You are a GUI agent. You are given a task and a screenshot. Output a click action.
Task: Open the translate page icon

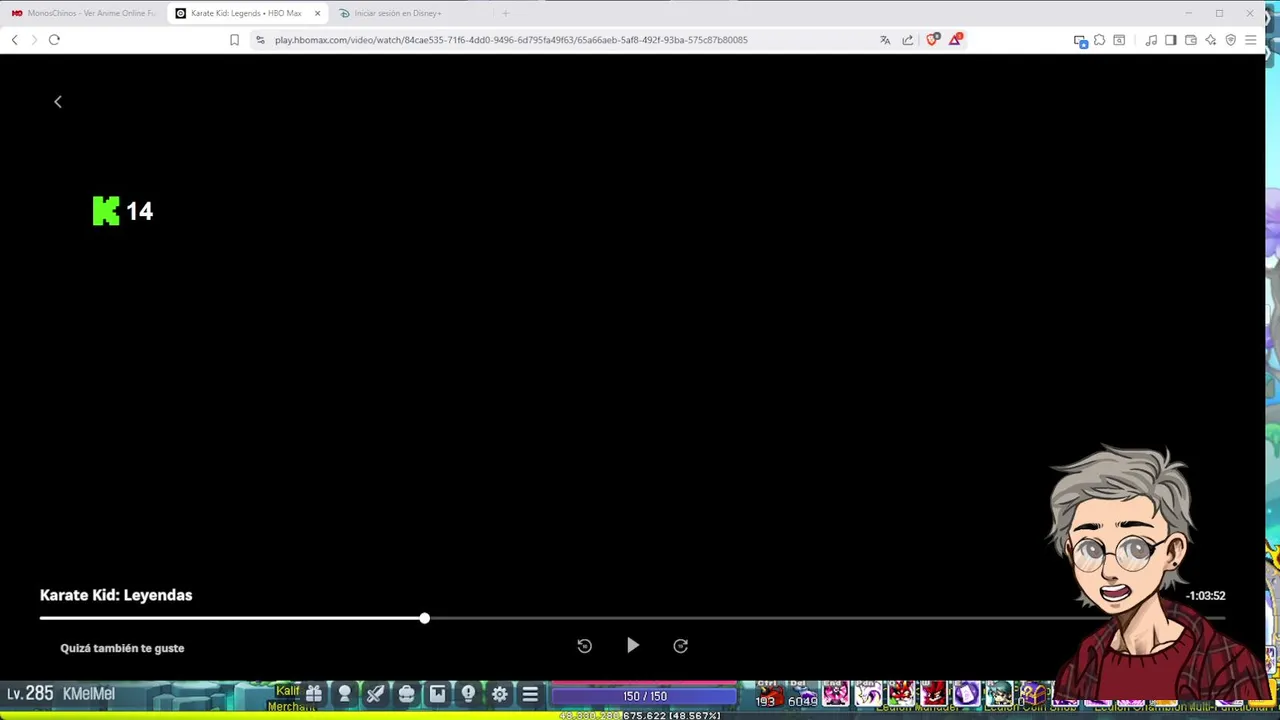pyautogui.click(x=885, y=40)
